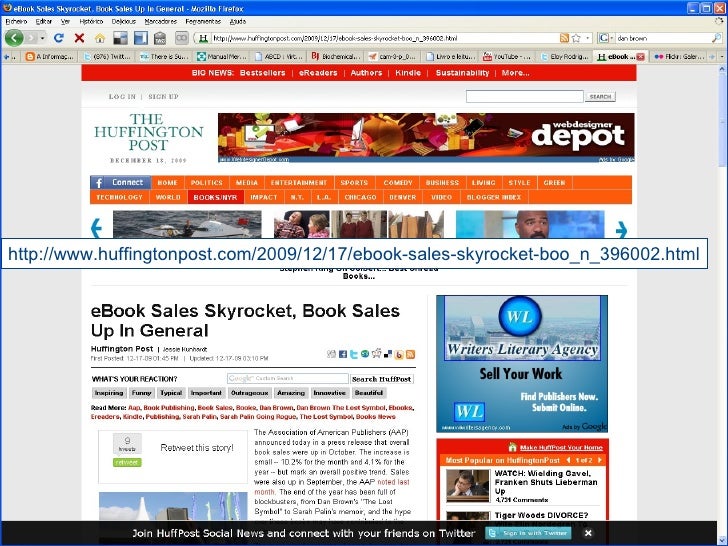
Task: Open the Marcadores menu
Action: (x=160, y=21)
